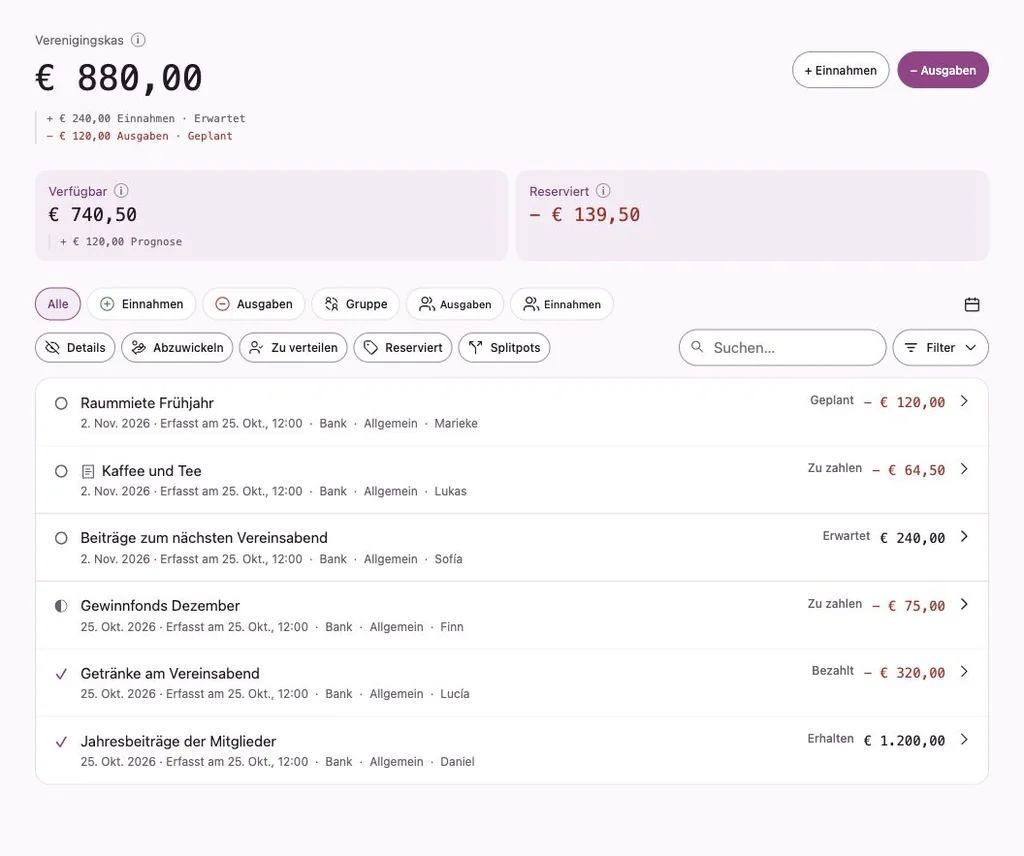Screen dimensions: 1024x856
Task: Open the calendar date picker icon
Action: point(972,304)
